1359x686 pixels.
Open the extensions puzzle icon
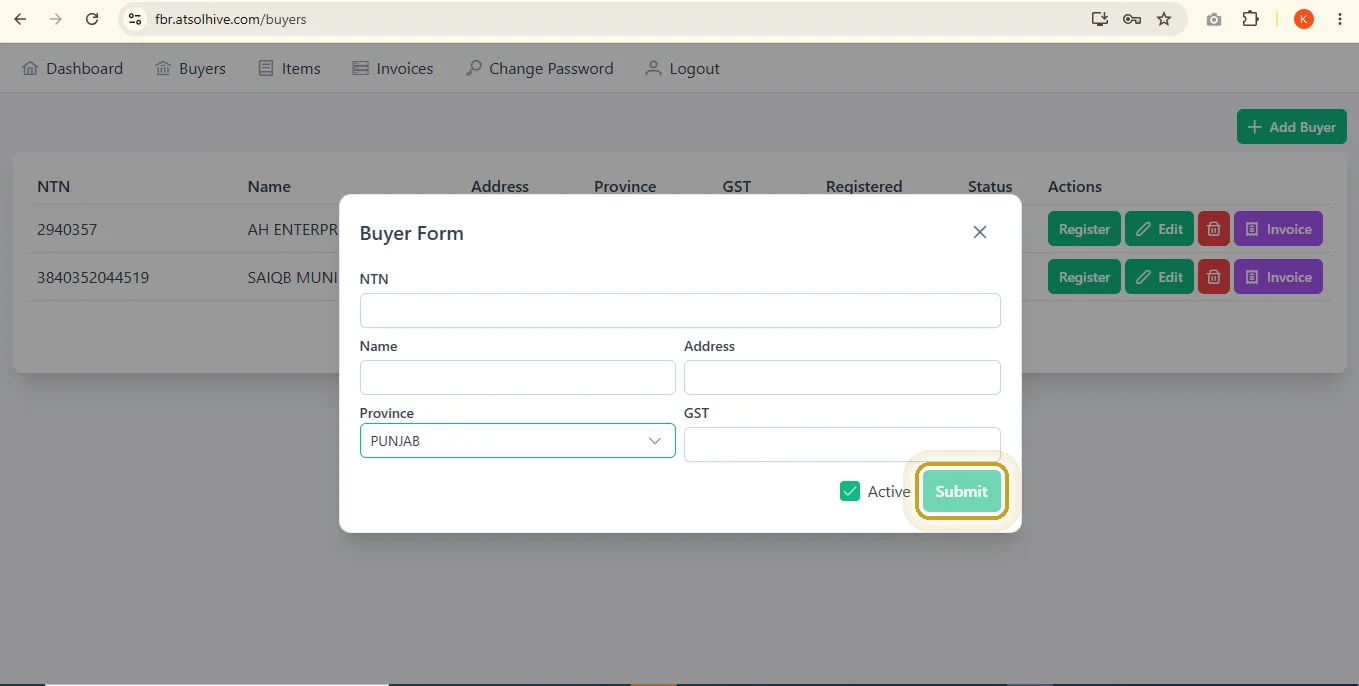[1251, 19]
